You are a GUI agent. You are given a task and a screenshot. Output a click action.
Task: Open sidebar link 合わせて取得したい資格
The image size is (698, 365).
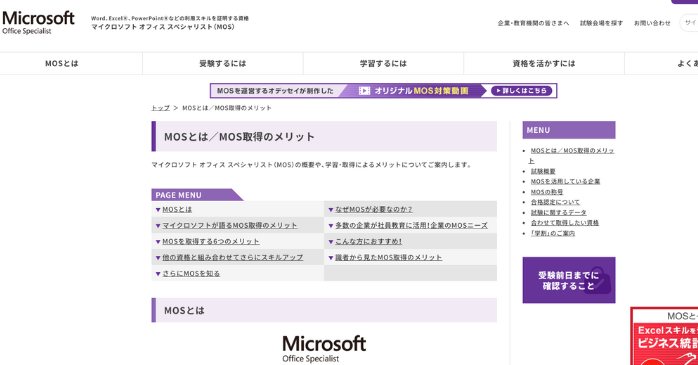pyautogui.click(x=565, y=223)
